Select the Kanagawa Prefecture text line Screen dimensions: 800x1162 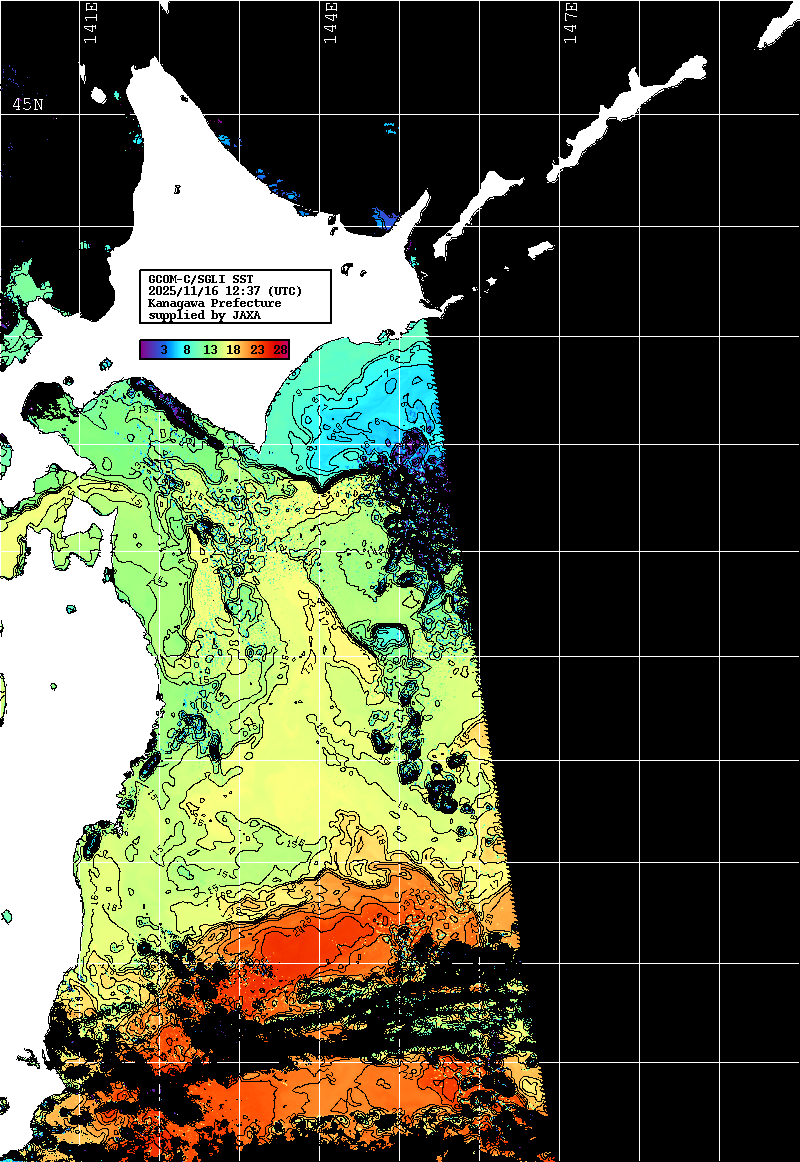[x=214, y=303]
